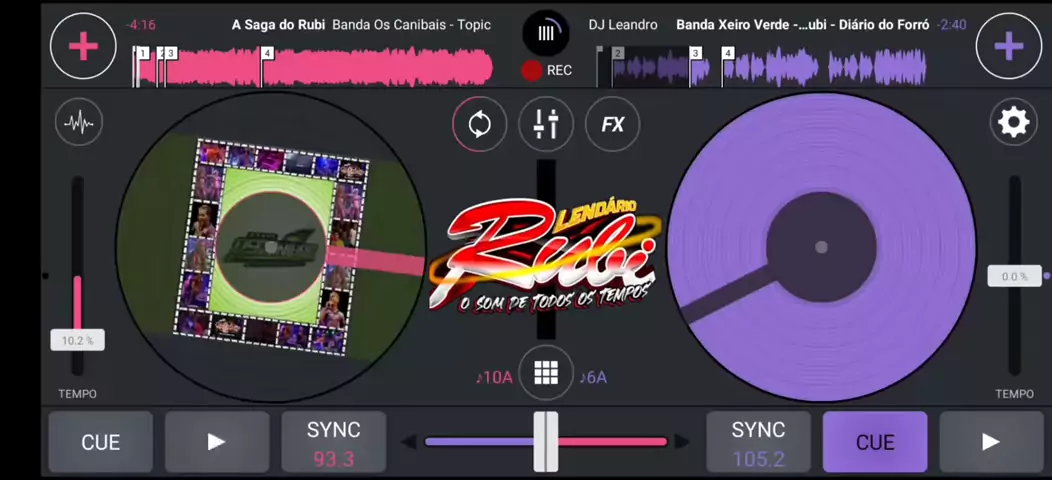
Task: Open the sampler pads grid icon
Action: point(546,373)
